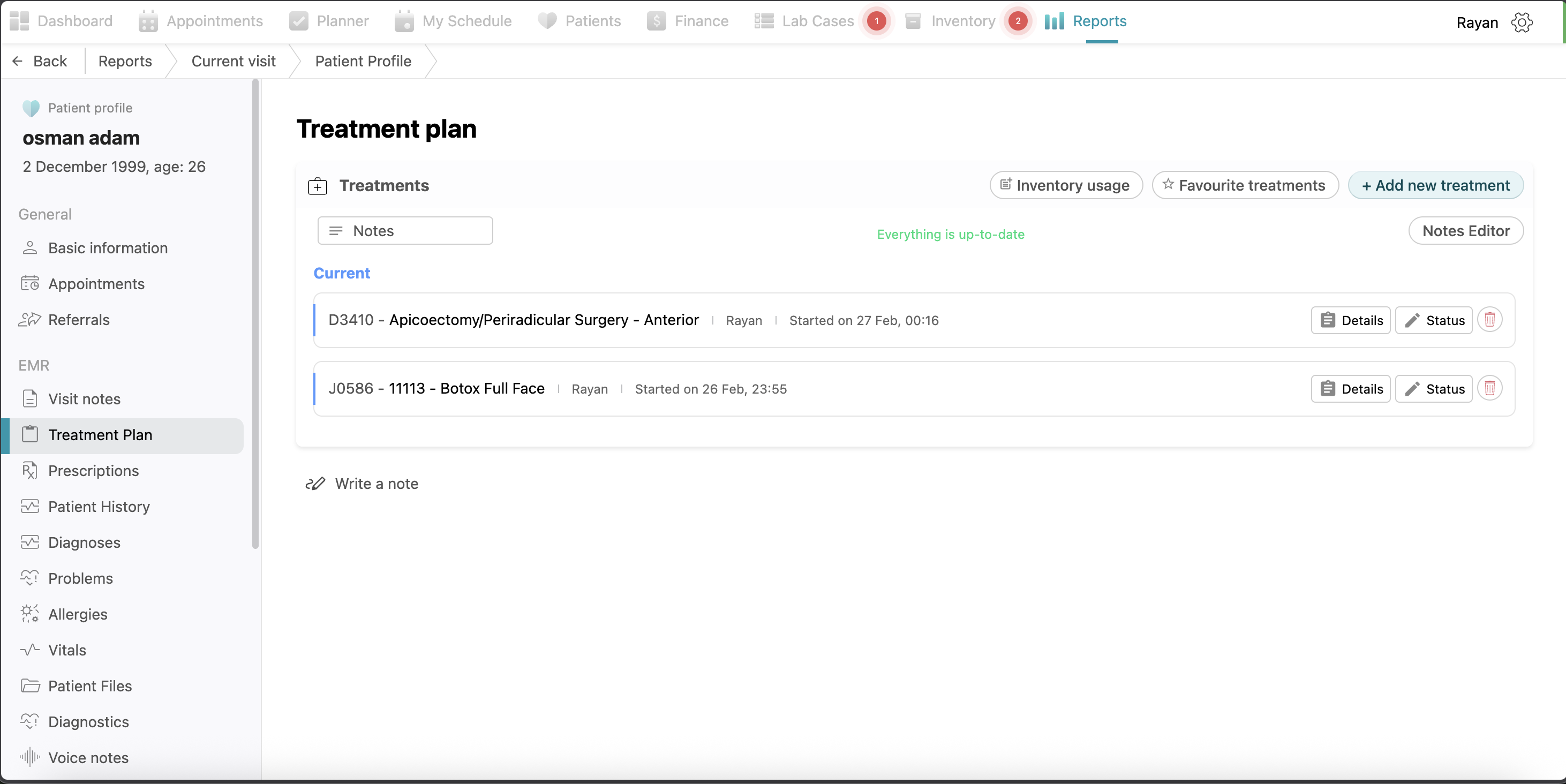Screen dimensions: 1566x784
Task: Open the Vitals section in the sidebar
Action: coord(67,650)
